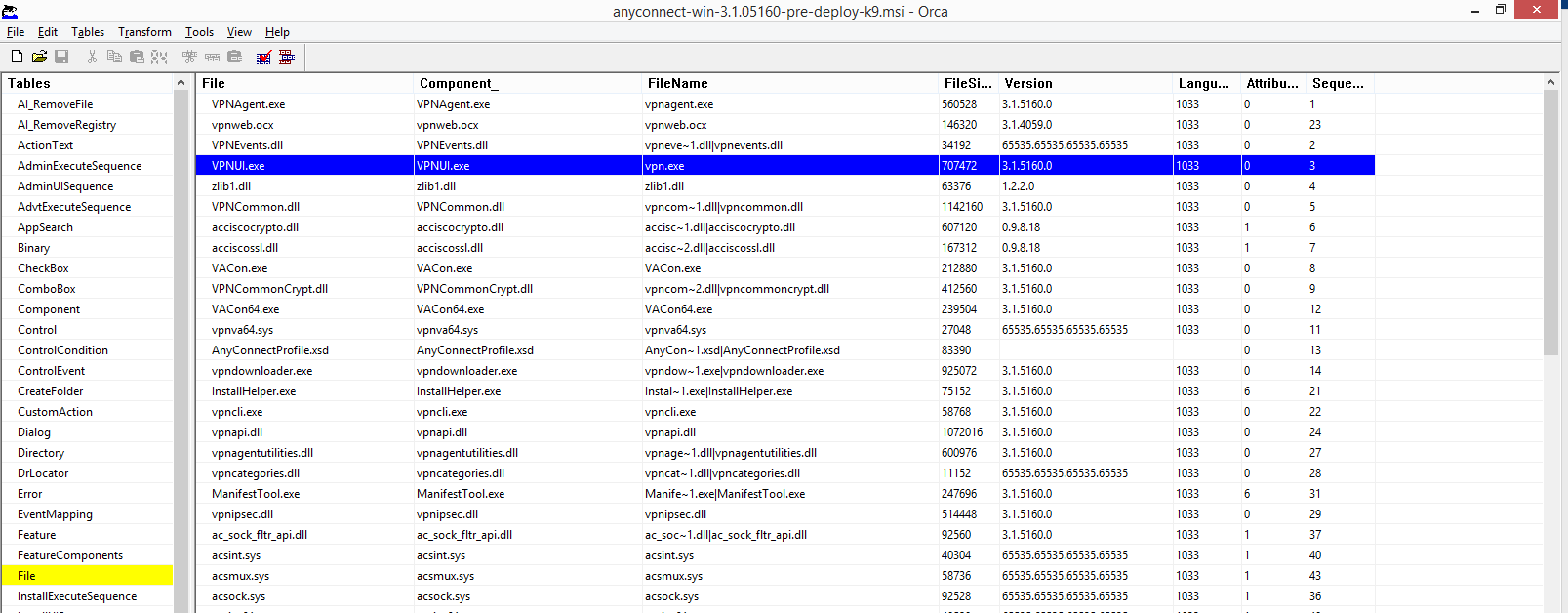Sort by the File column header
This screenshot has height=613, width=1568.
[x=305, y=83]
